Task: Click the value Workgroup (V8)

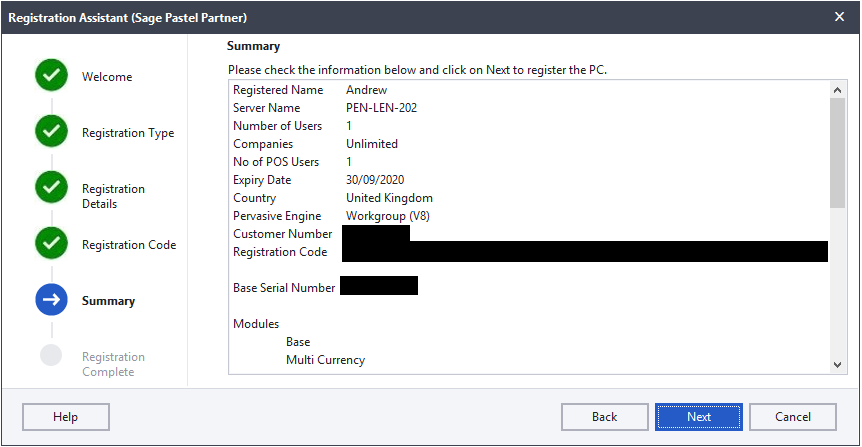Action: coord(388,216)
